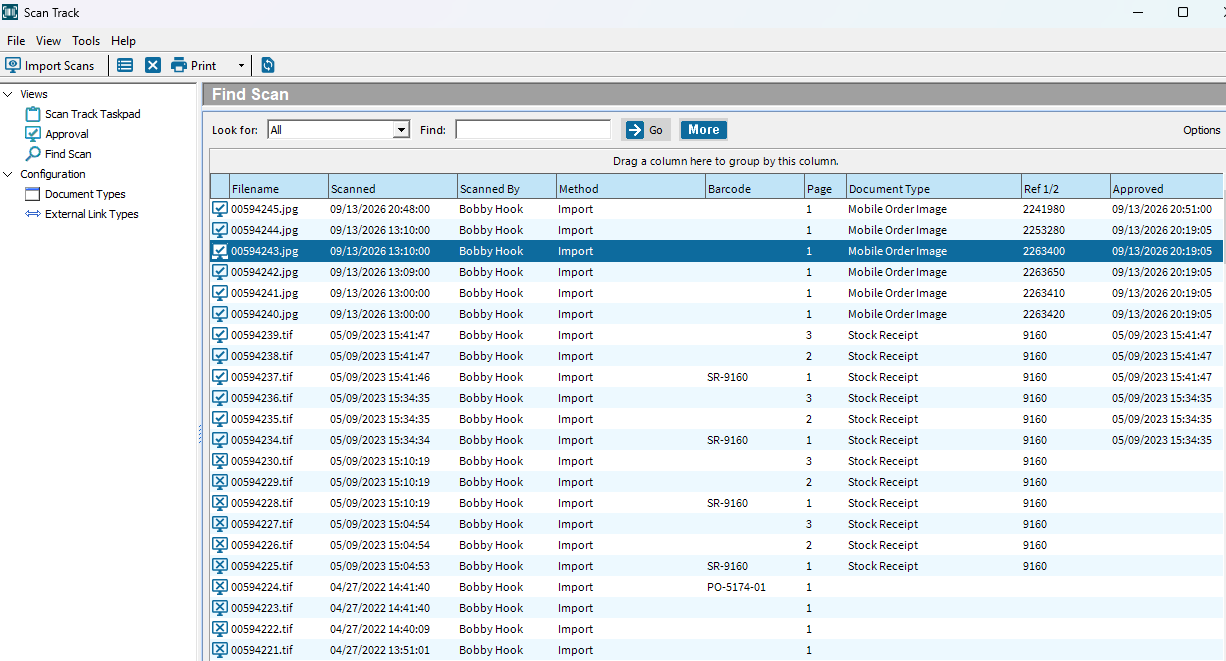Image resolution: width=1226 pixels, height=661 pixels.
Task: Click the unapproved X icon for 00594227.tif
Action: pos(220,524)
